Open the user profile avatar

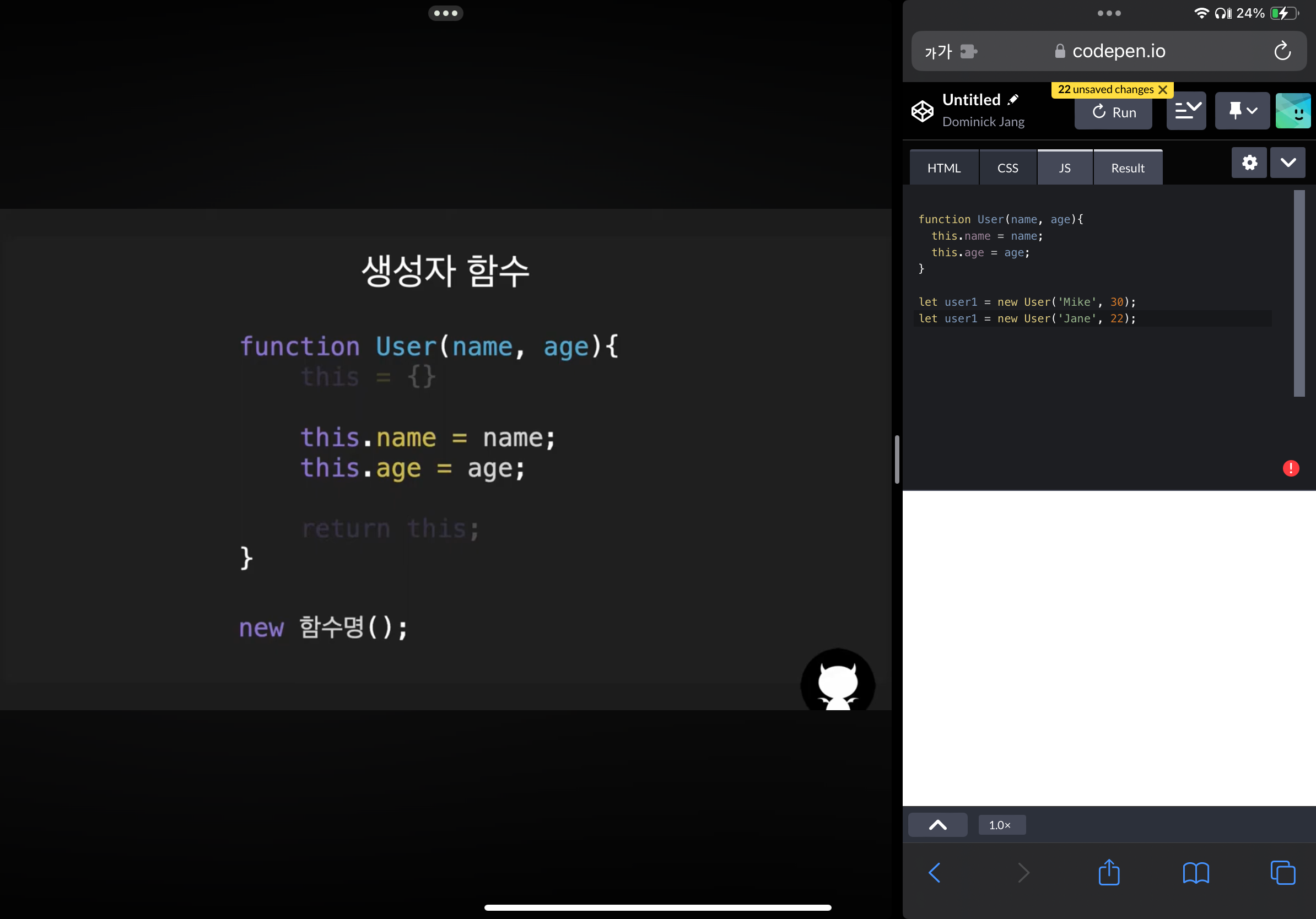coord(1292,111)
